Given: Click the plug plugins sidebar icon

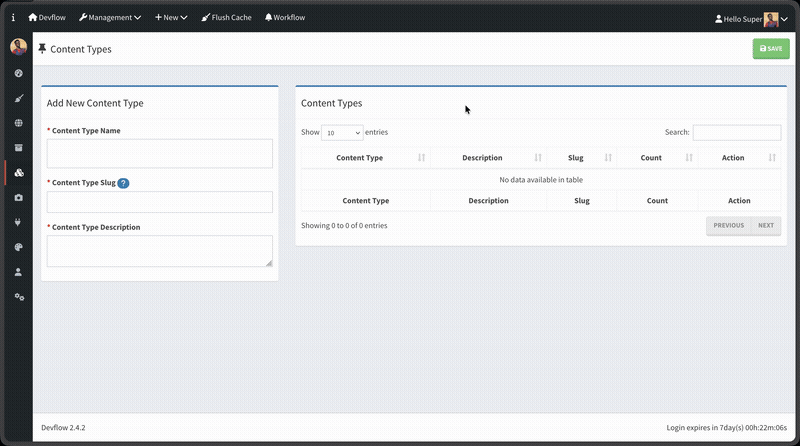Looking at the screenshot, I should pyautogui.click(x=18, y=222).
